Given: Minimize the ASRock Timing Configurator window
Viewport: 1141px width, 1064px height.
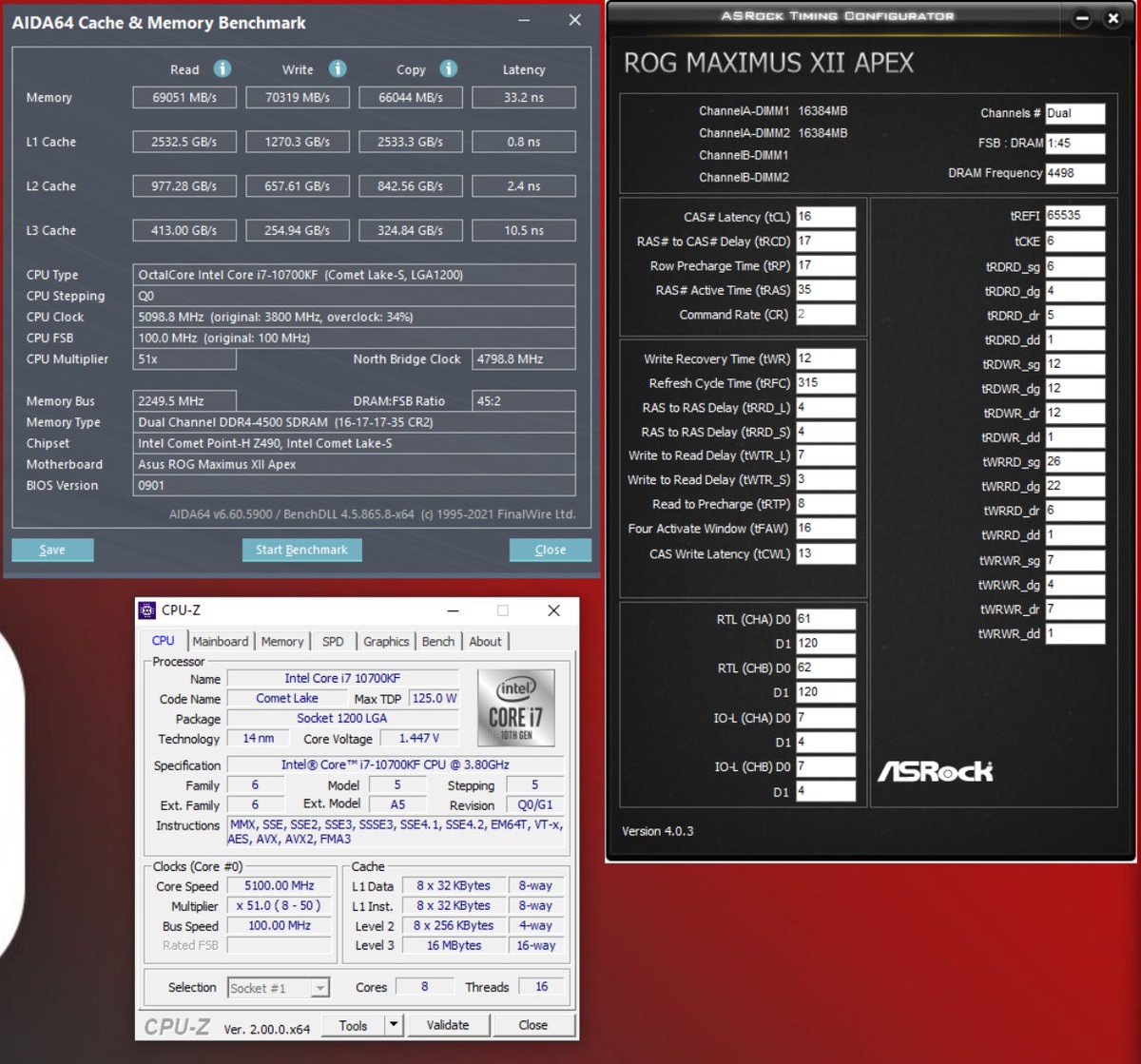Looking at the screenshot, I should coord(1081,18).
